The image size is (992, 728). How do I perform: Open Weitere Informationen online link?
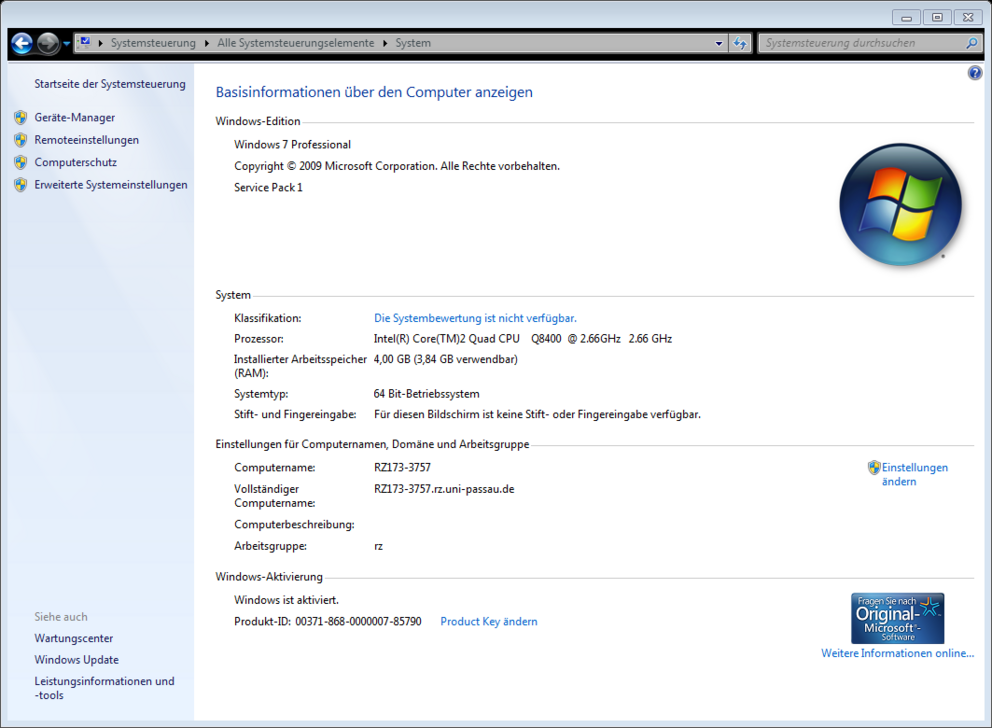pyautogui.click(x=898, y=653)
